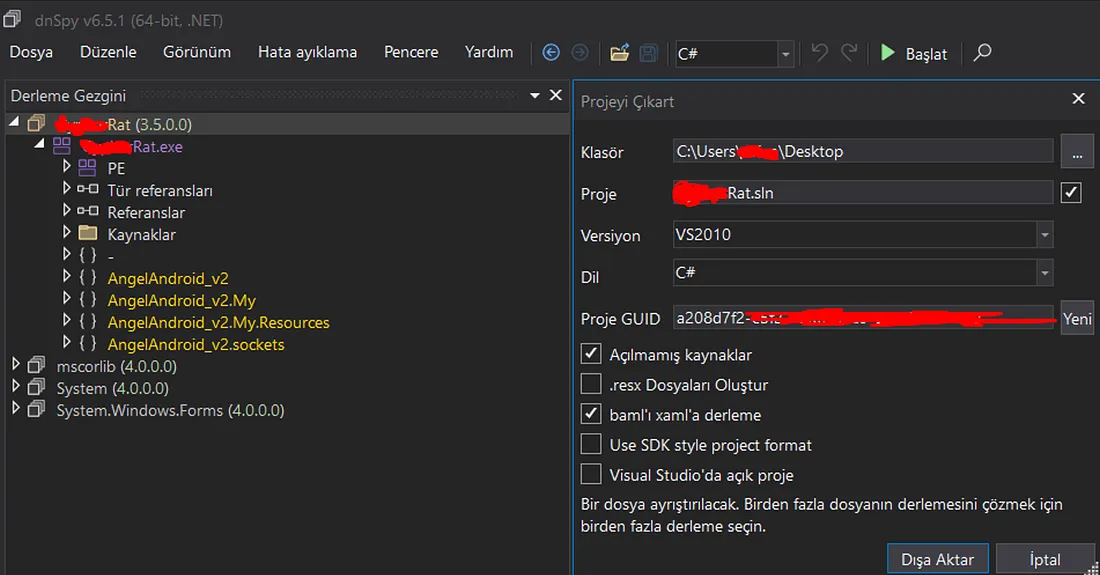
Task: Generate new GUID with Yeni button
Action: [1077, 319]
